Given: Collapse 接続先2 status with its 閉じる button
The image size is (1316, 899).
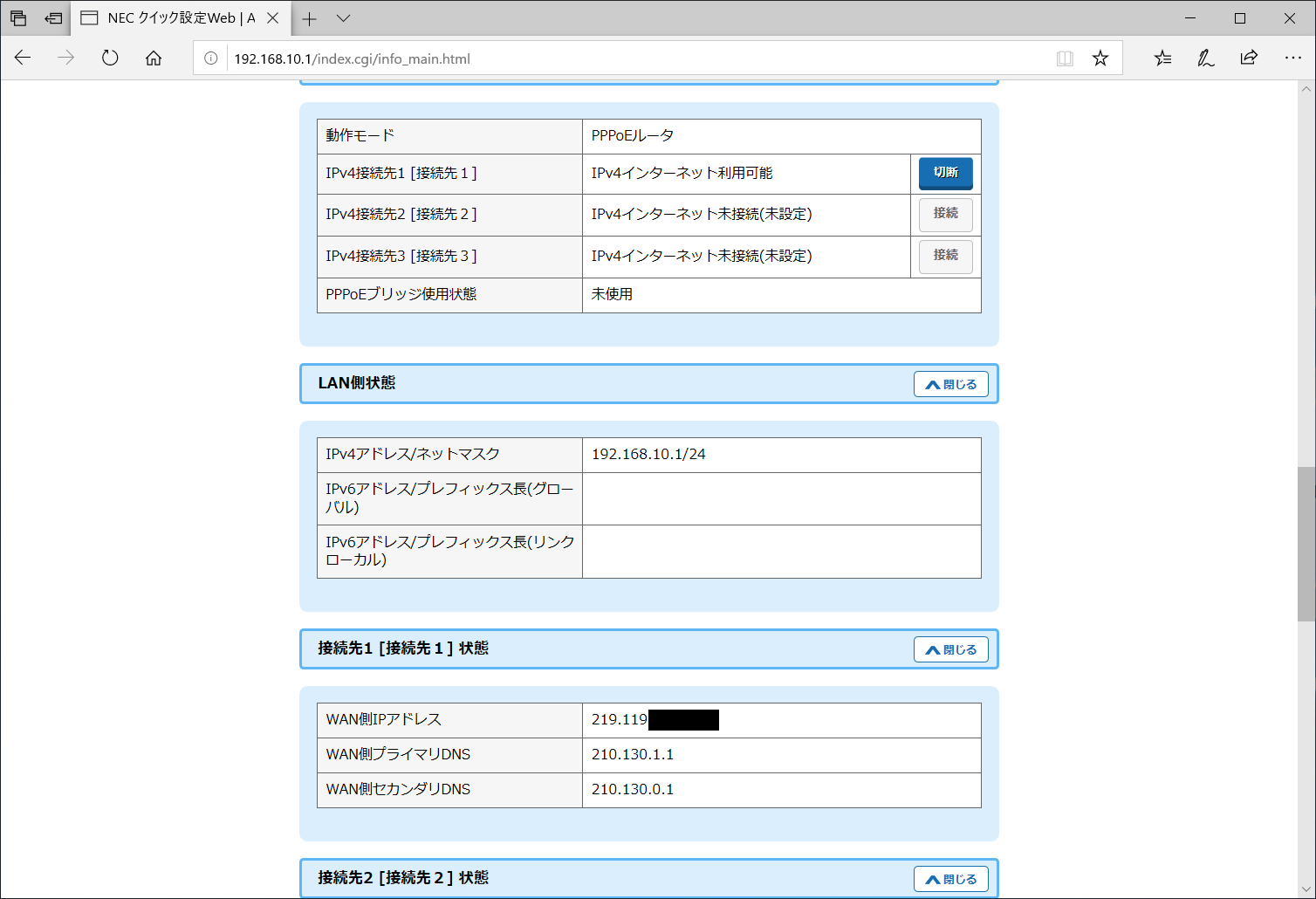Looking at the screenshot, I should pos(950,878).
